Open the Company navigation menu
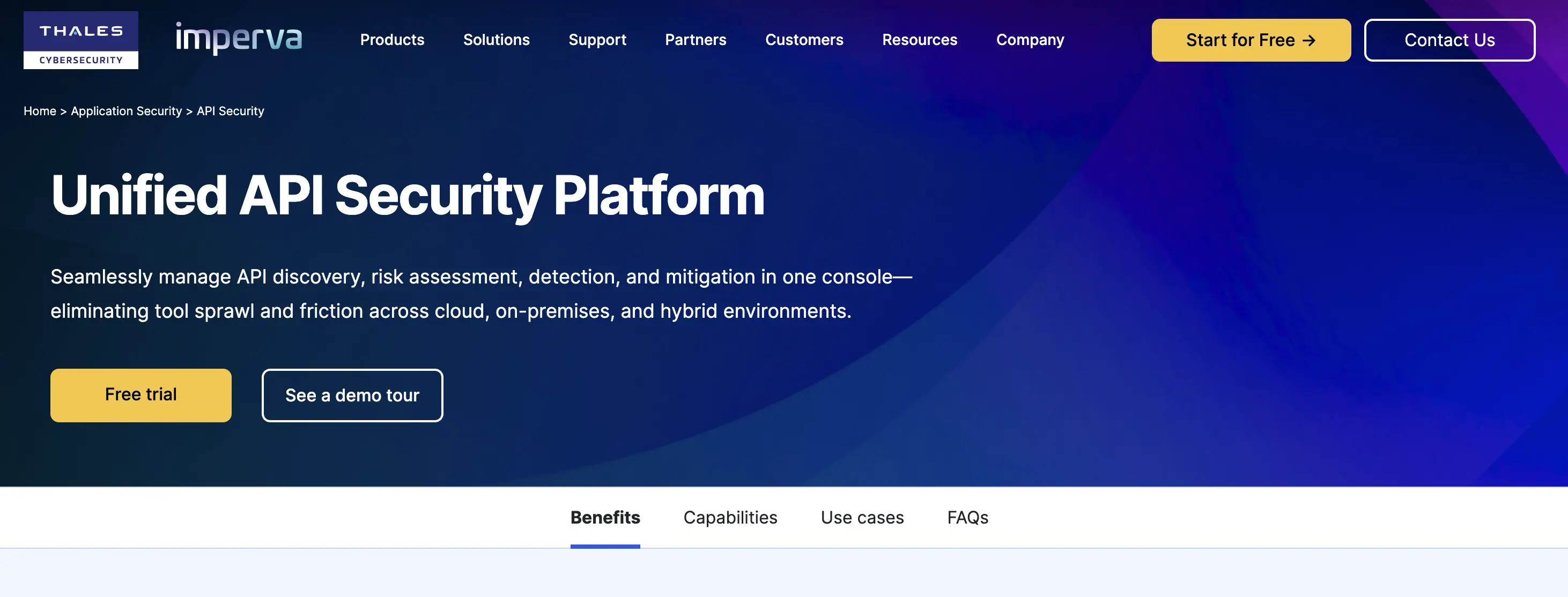The height and width of the screenshot is (597, 1568). 1030,40
